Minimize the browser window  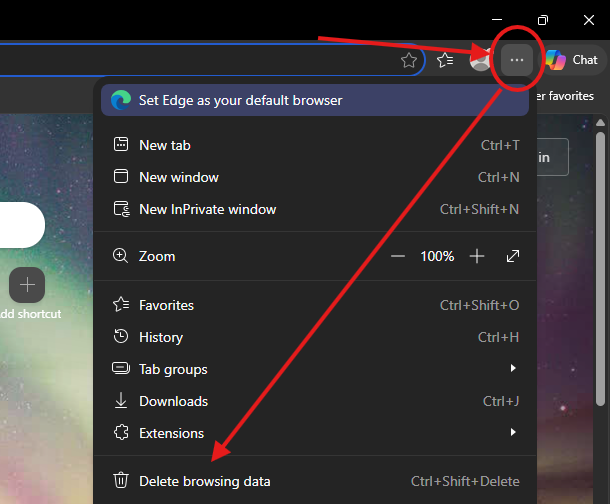point(497,19)
